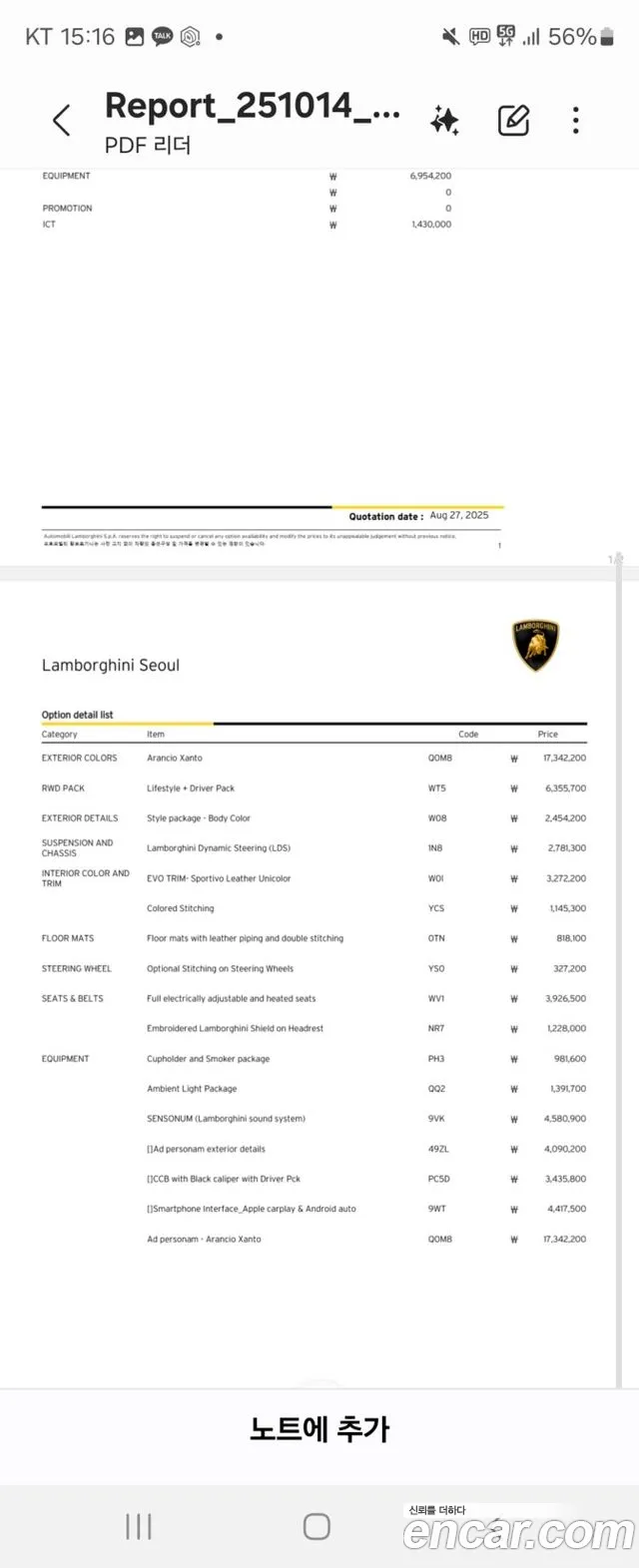Tap the SENSONUM sound system item

[226, 1119]
